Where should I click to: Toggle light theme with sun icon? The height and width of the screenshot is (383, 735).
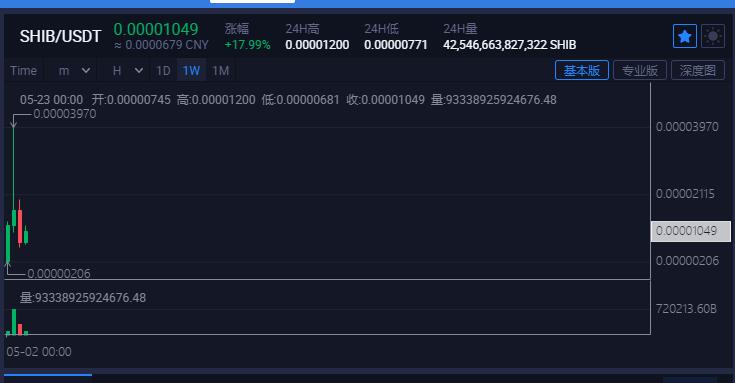pos(712,36)
